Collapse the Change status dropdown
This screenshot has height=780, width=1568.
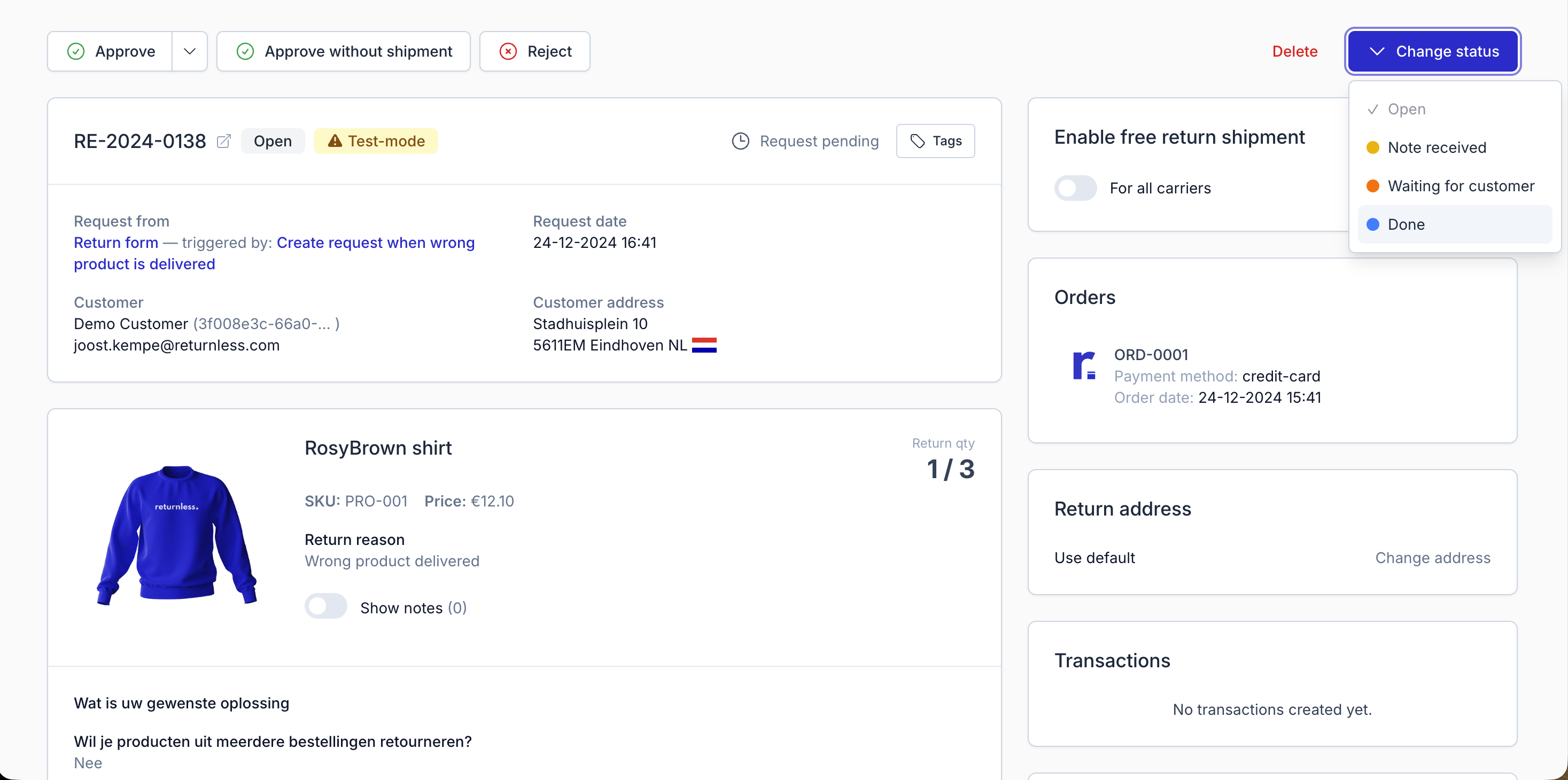(1432, 51)
